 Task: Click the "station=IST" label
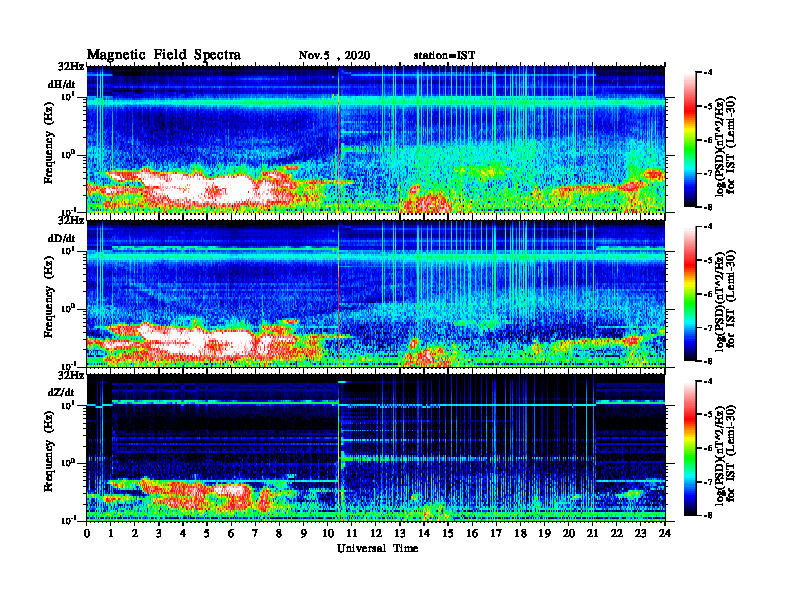(x=444, y=56)
